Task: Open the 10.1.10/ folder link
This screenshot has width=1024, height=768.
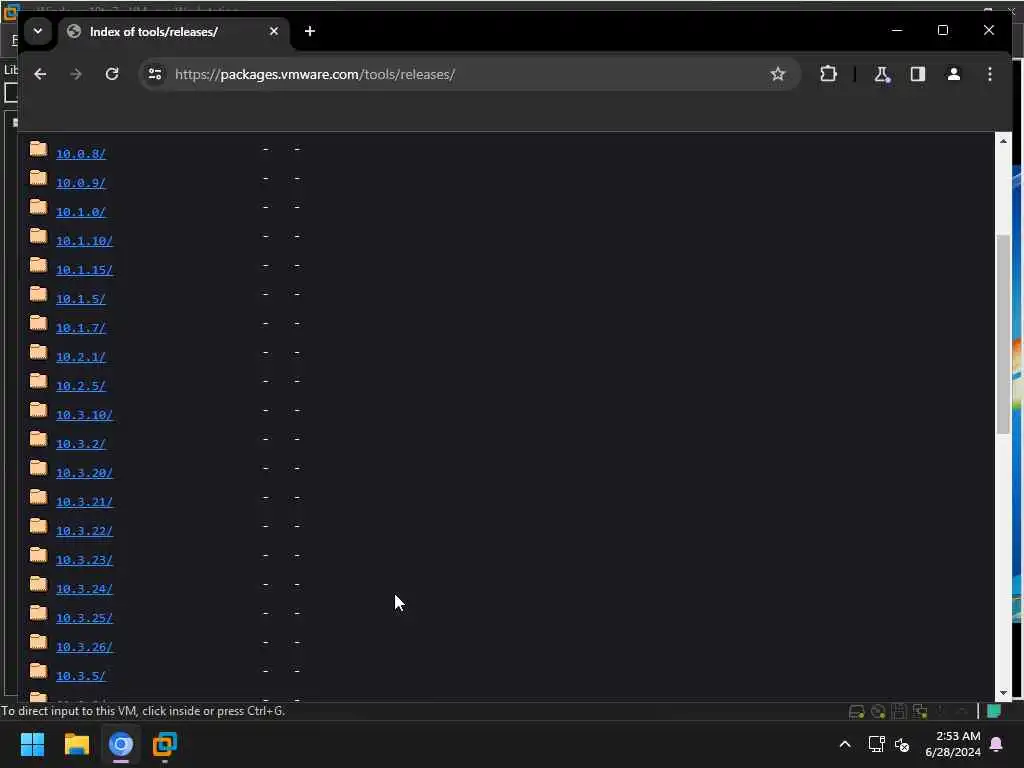Action: pos(84,241)
